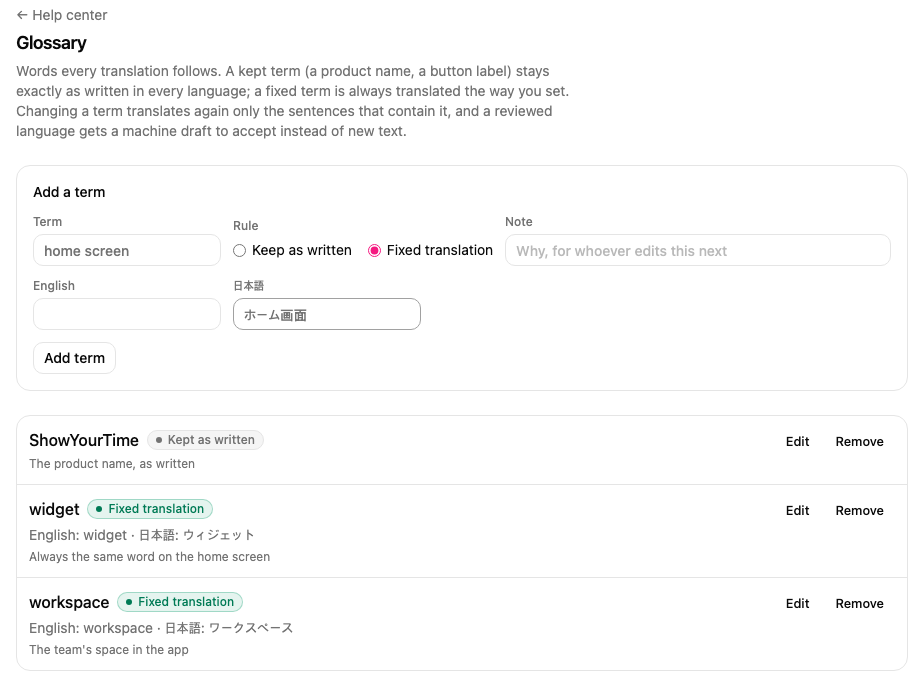Edit the workspace term
924x680 pixels.
point(797,603)
